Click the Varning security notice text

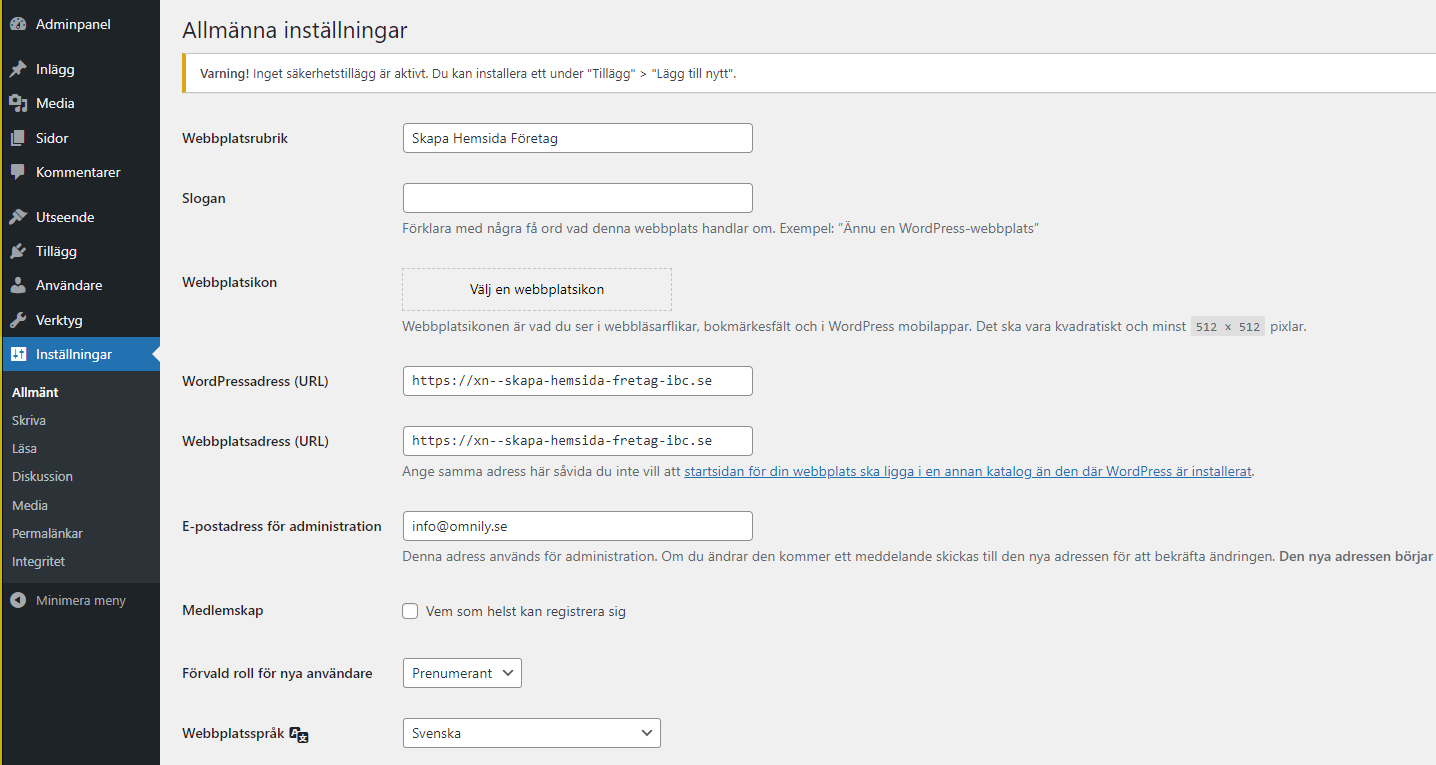[x=468, y=74]
